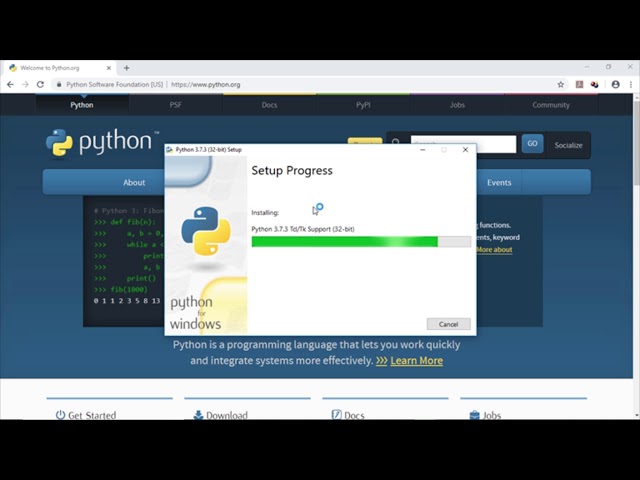This screenshot has height=480, width=640.
Task: Click the Setup Progress heading text
Action: [292, 171]
